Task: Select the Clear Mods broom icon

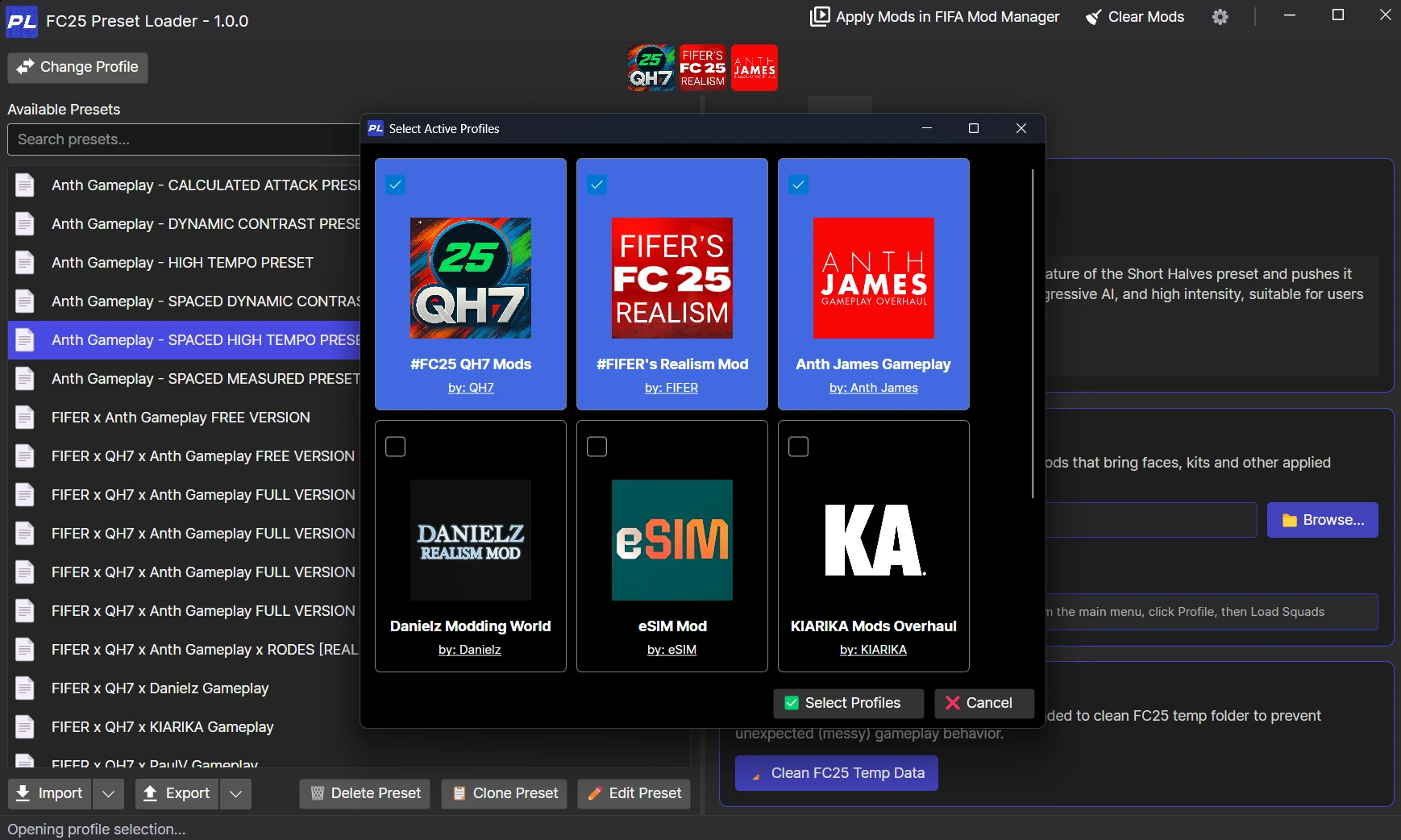Action: (1094, 16)
